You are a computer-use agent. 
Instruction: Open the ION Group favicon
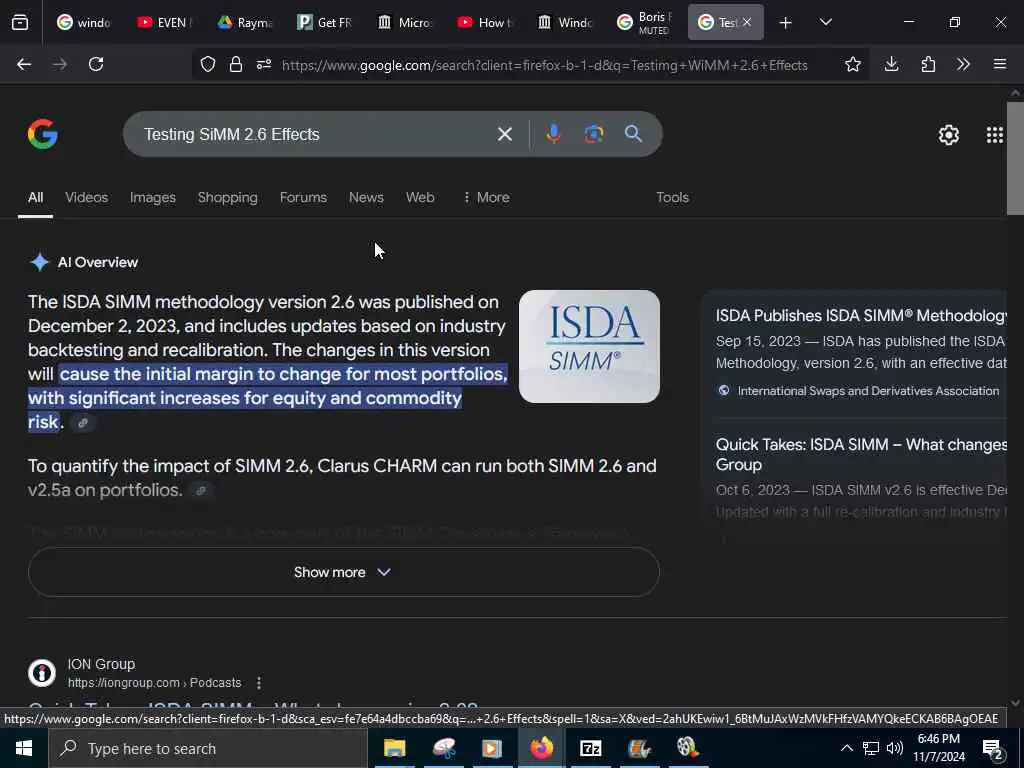click(x=42, y=673)
